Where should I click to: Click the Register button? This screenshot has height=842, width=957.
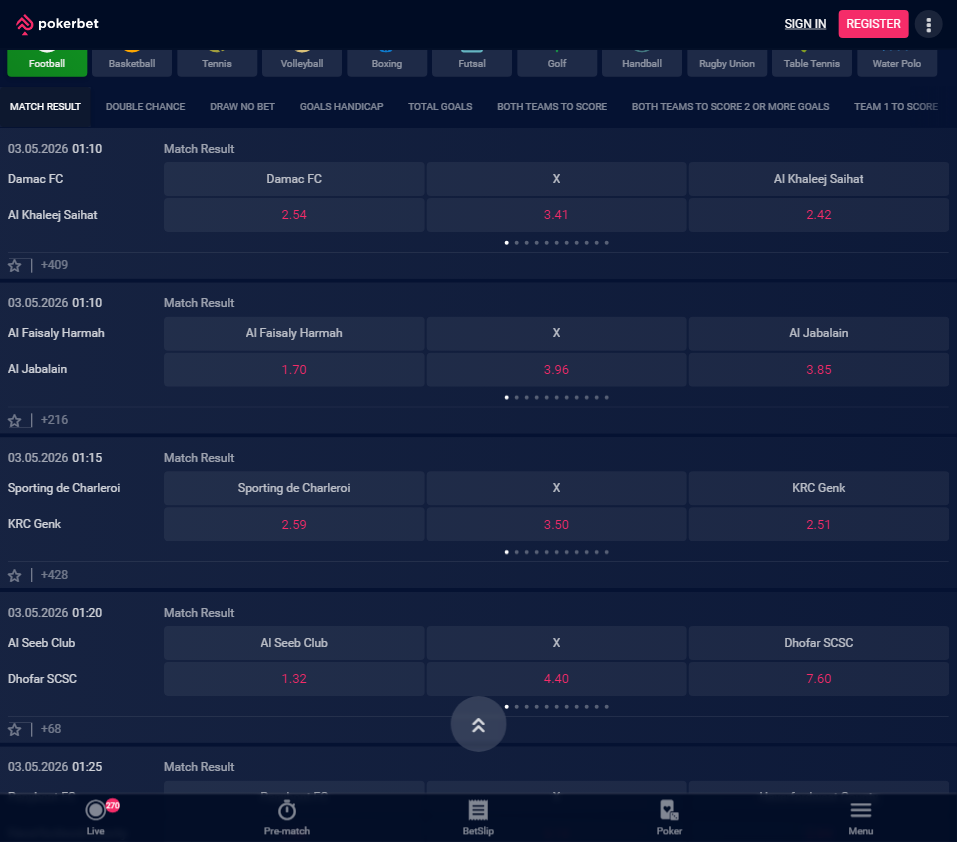point(873,24)
